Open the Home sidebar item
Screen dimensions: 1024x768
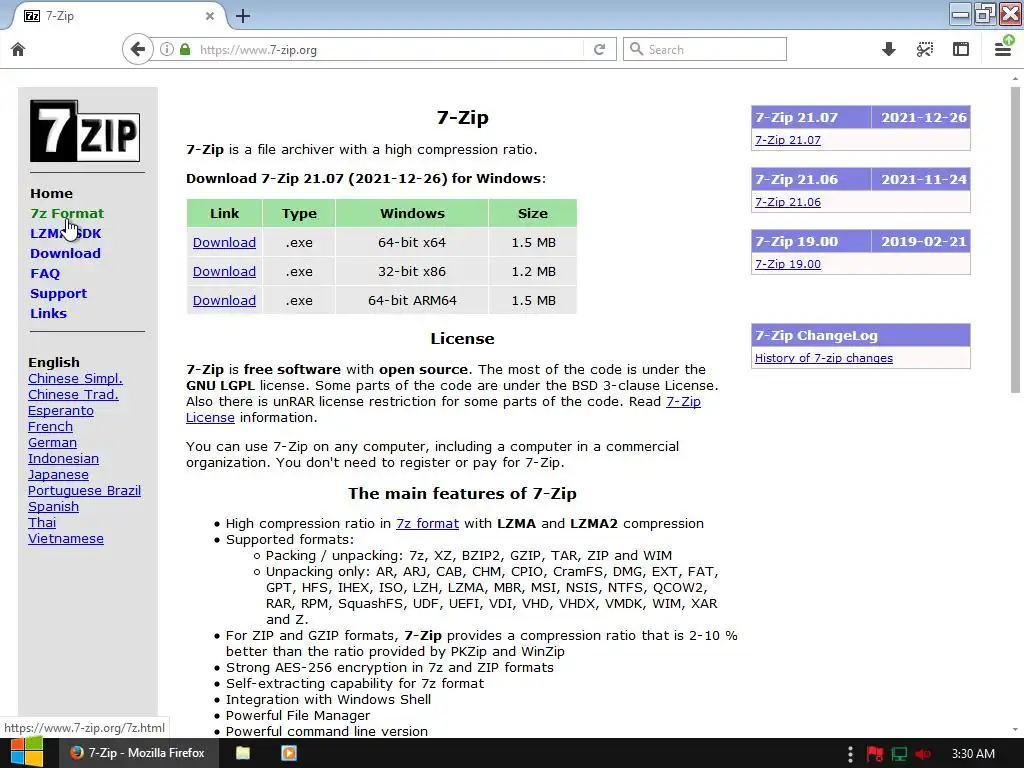(52, 193)
